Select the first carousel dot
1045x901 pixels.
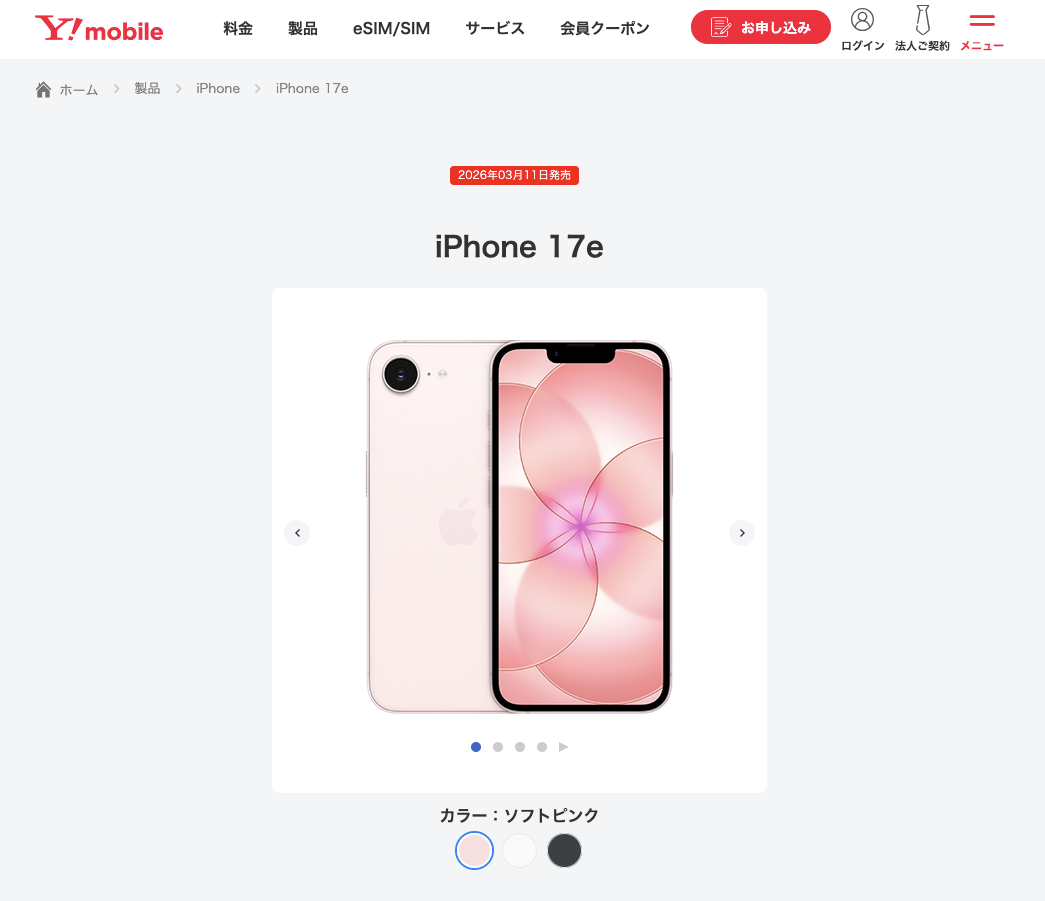[x=476, y=747]
